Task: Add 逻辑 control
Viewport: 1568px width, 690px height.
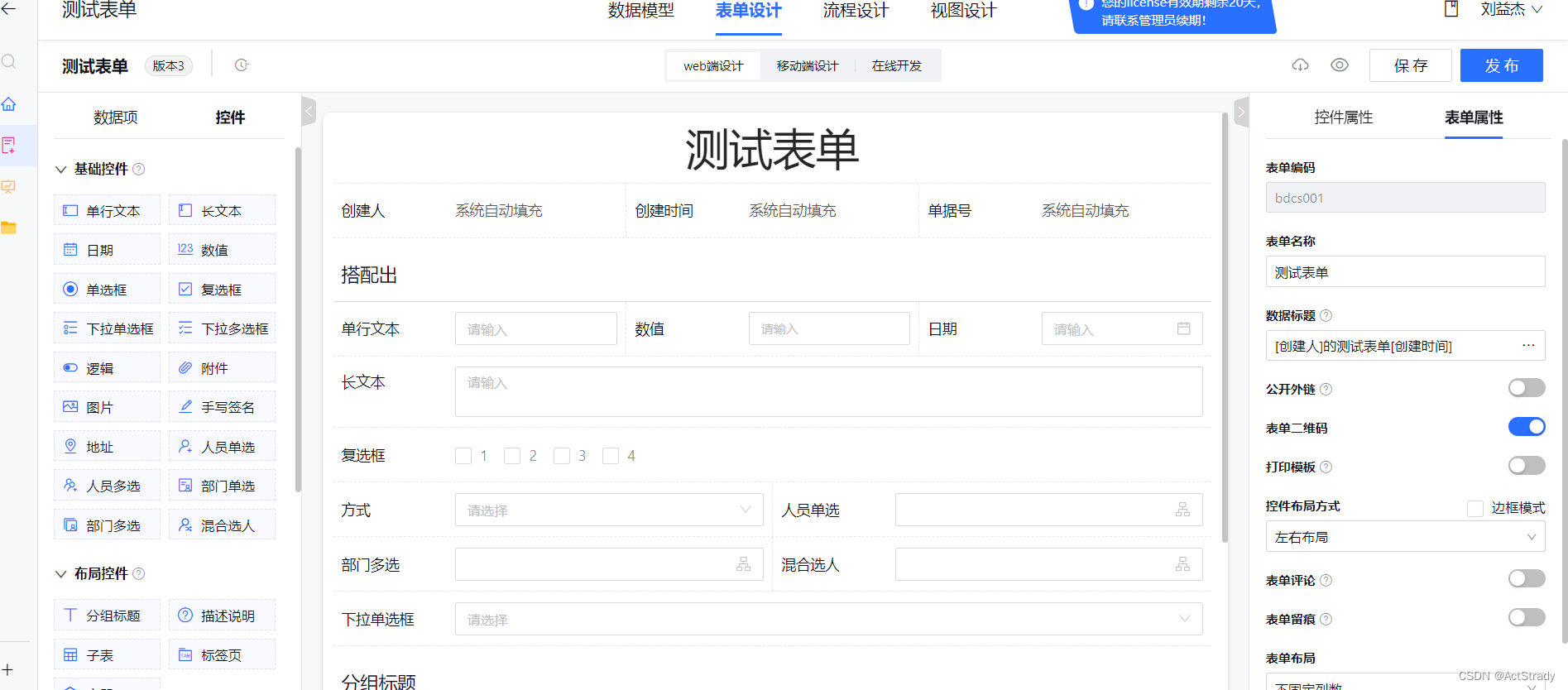Action: pyautogui.click(x=107, y=368)
